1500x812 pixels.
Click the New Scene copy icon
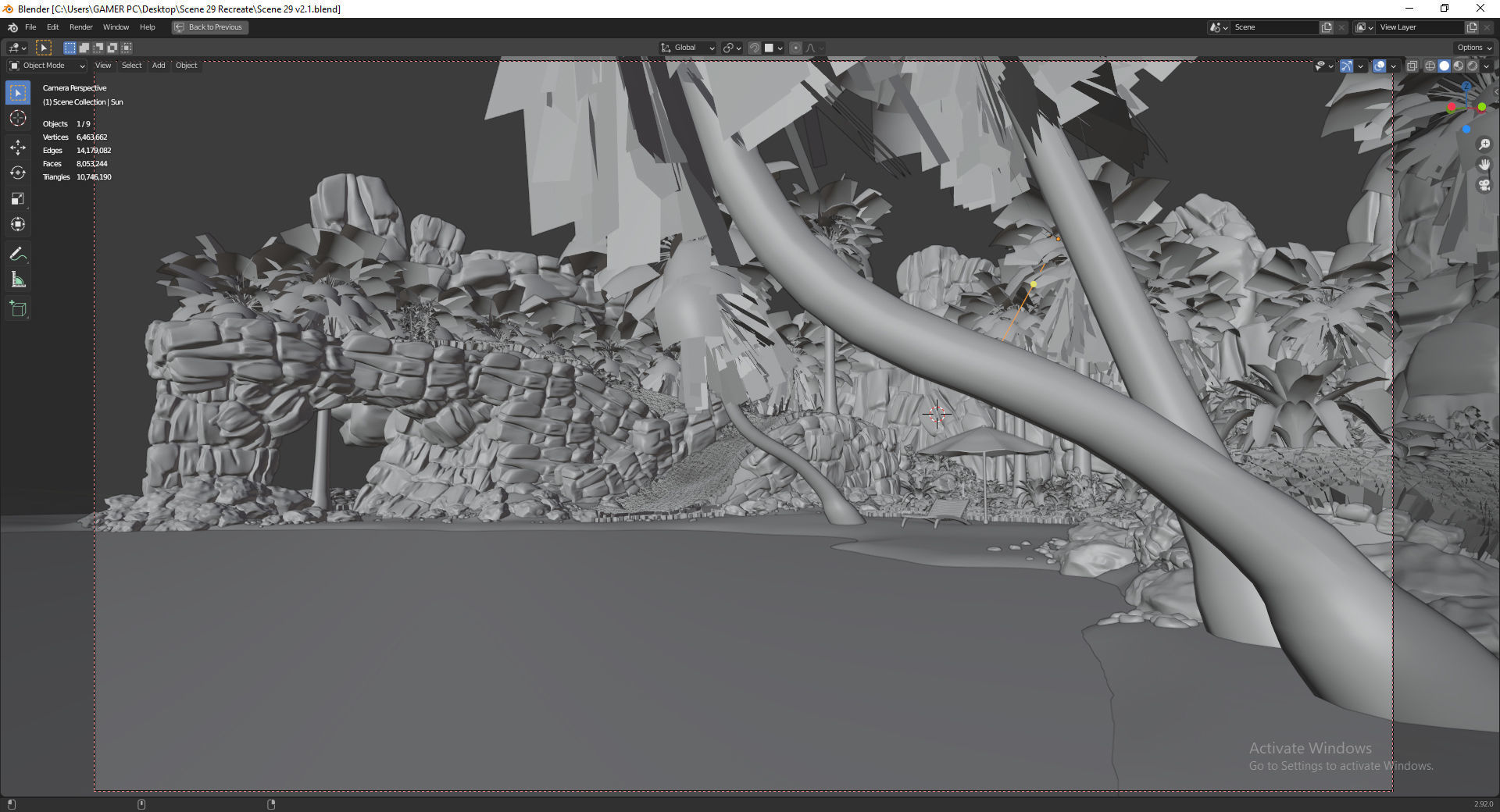point(1327,27)
